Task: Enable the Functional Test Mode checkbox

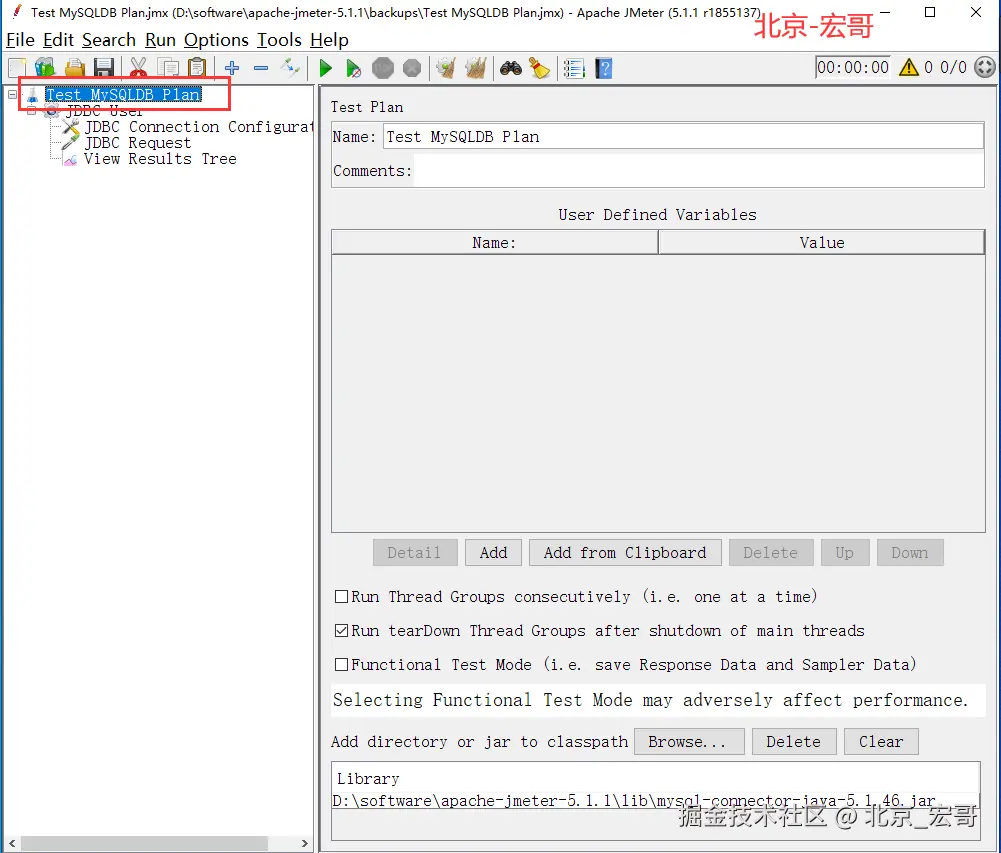Action: pos(342,665)
